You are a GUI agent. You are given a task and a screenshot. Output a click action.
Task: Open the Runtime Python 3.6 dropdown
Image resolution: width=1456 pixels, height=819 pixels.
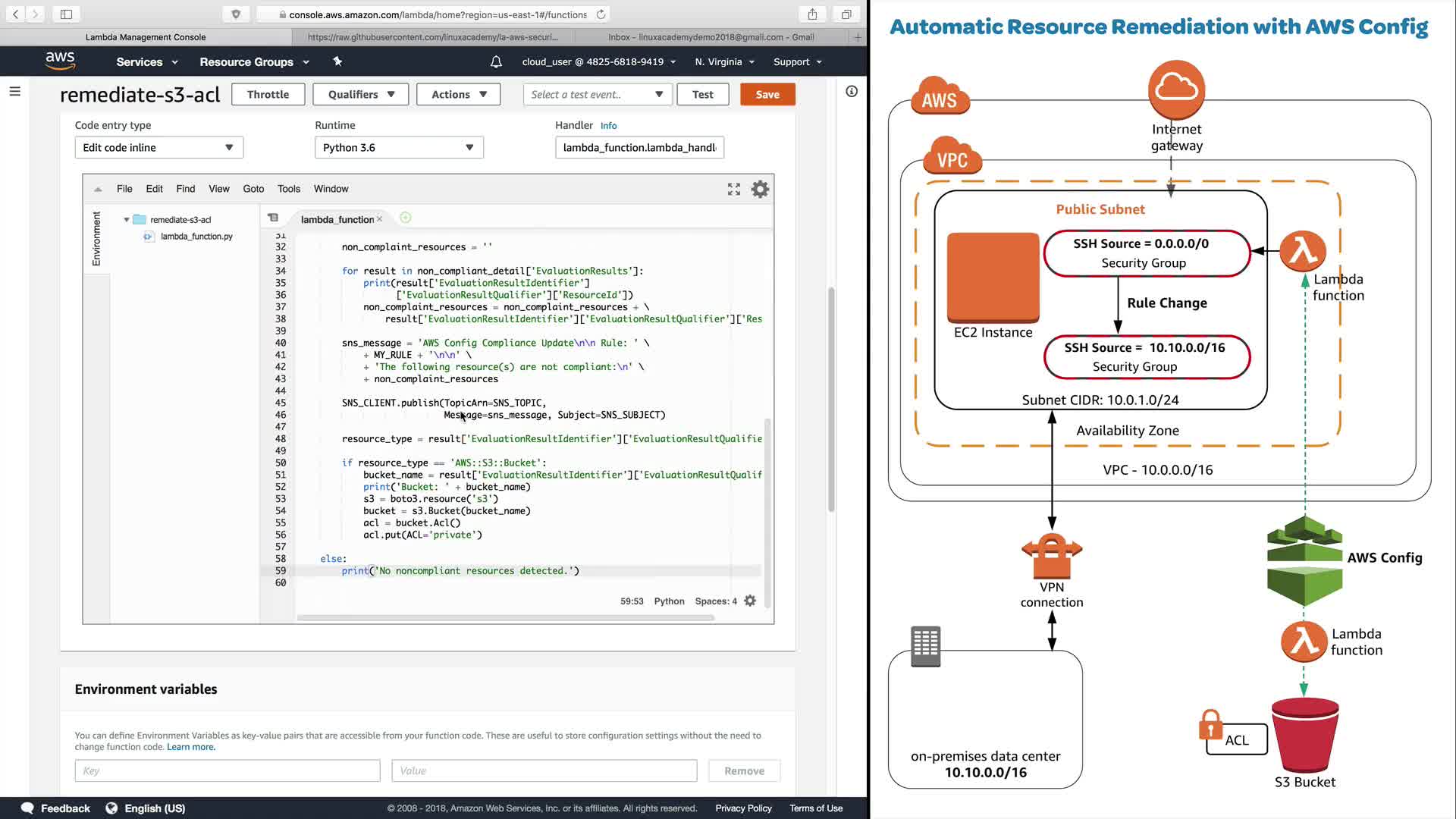(x=399, y=148)
